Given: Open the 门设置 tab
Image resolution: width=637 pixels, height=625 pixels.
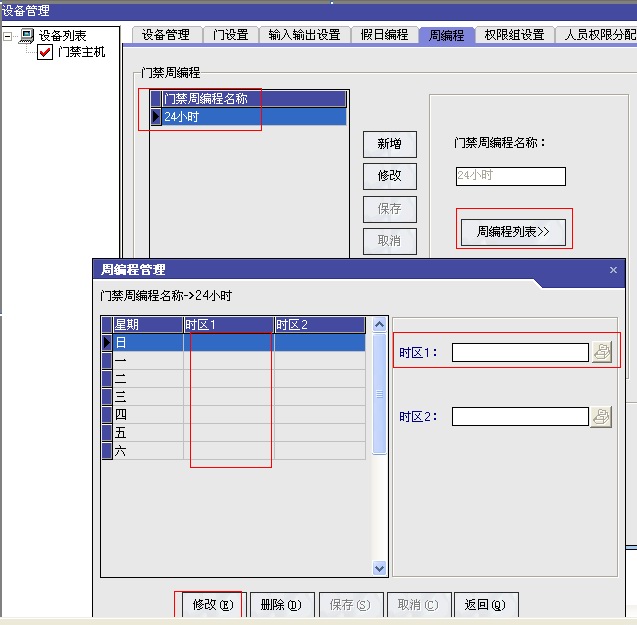Looking at the screenshot, I should (231, 35).
